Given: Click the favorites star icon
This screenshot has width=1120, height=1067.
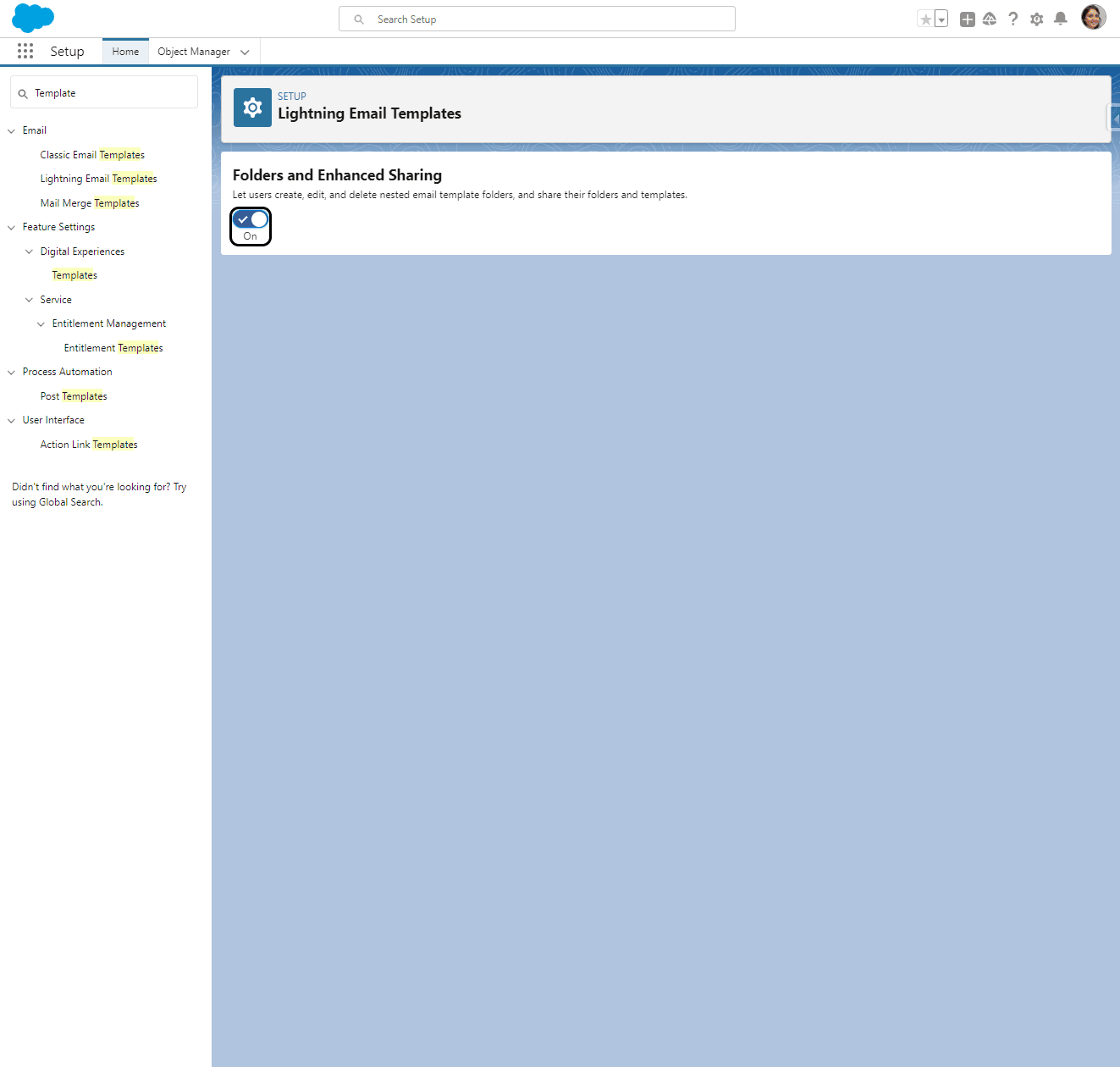Looking at the screenshot, I should click(925, 19).
